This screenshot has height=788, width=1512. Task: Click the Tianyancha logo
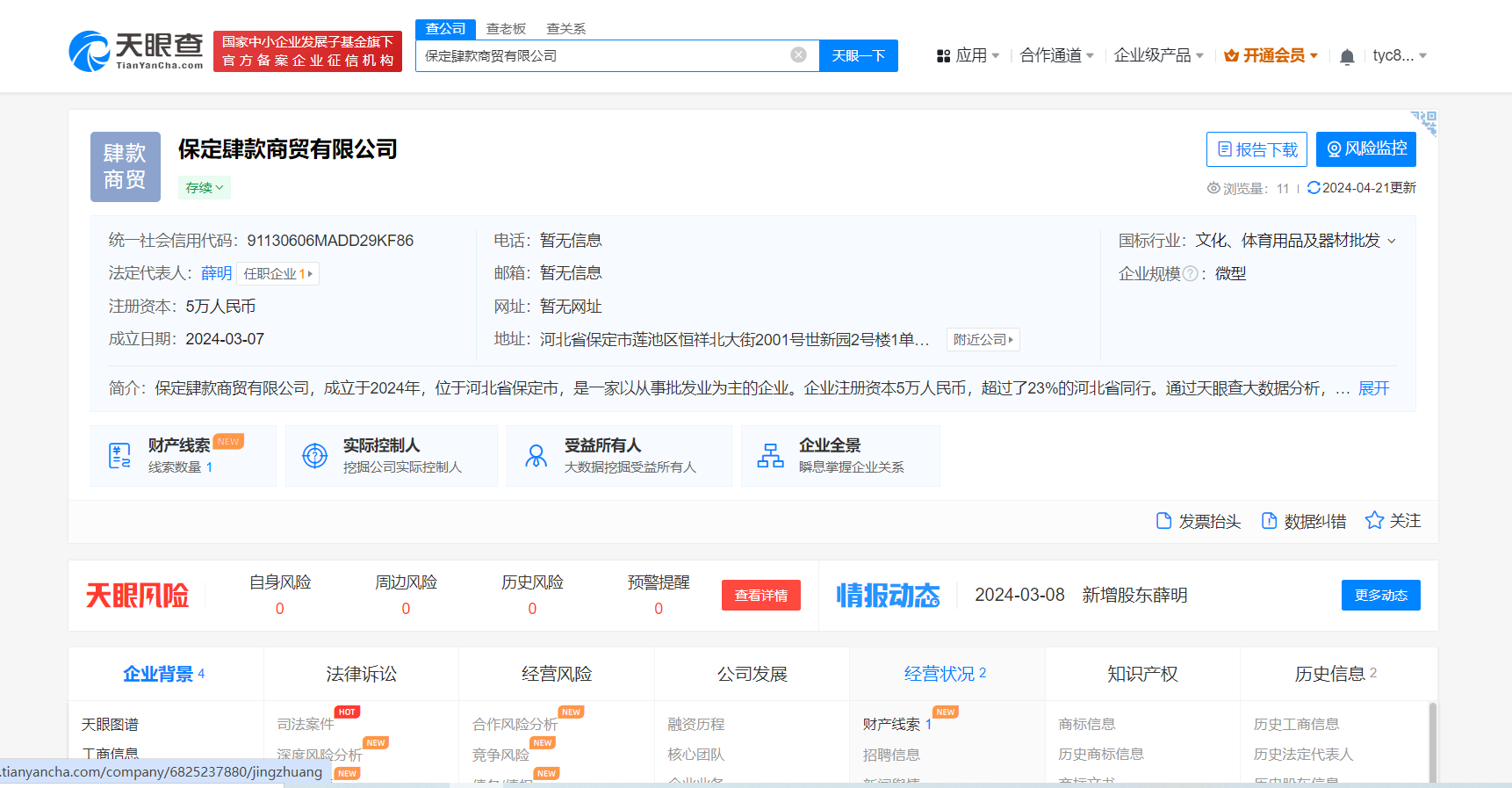[136, 51]
